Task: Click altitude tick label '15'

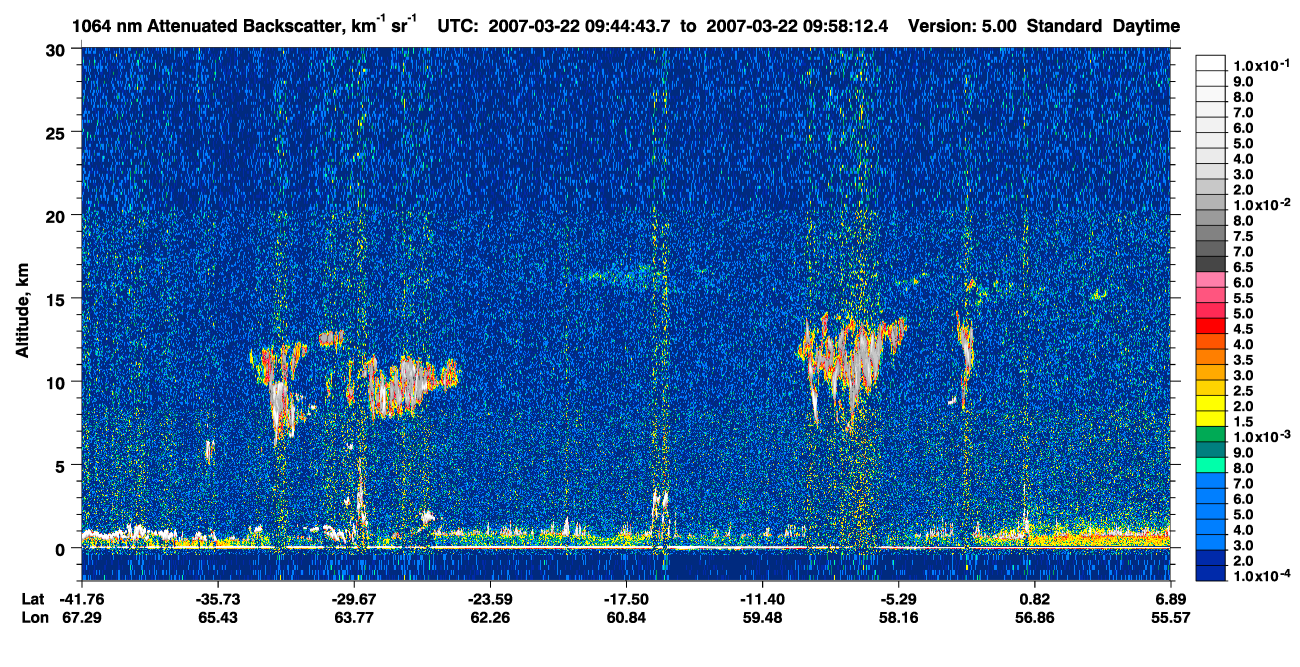Action: [58, 299]
